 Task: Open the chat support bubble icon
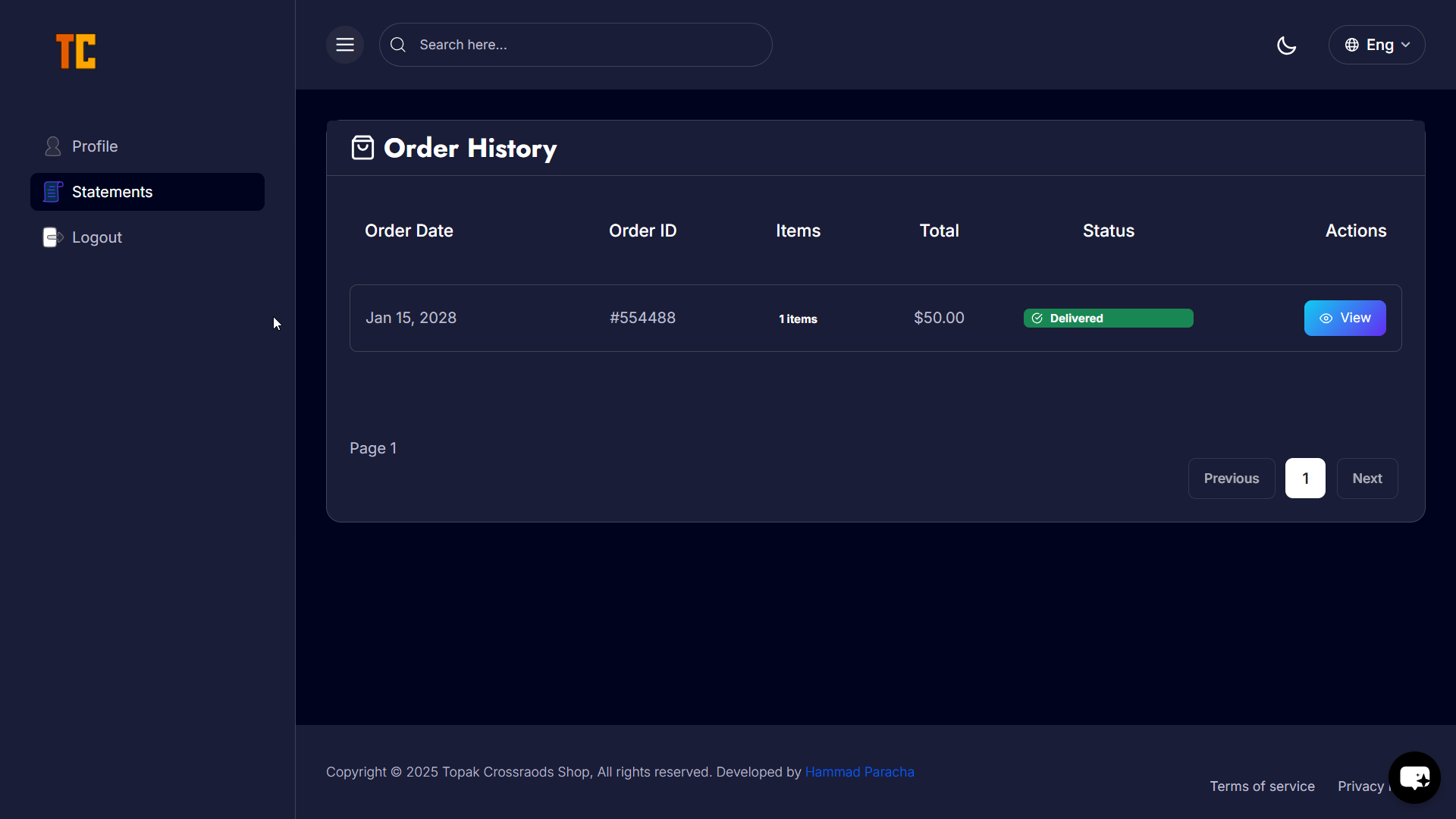[x=1414, y=777]
